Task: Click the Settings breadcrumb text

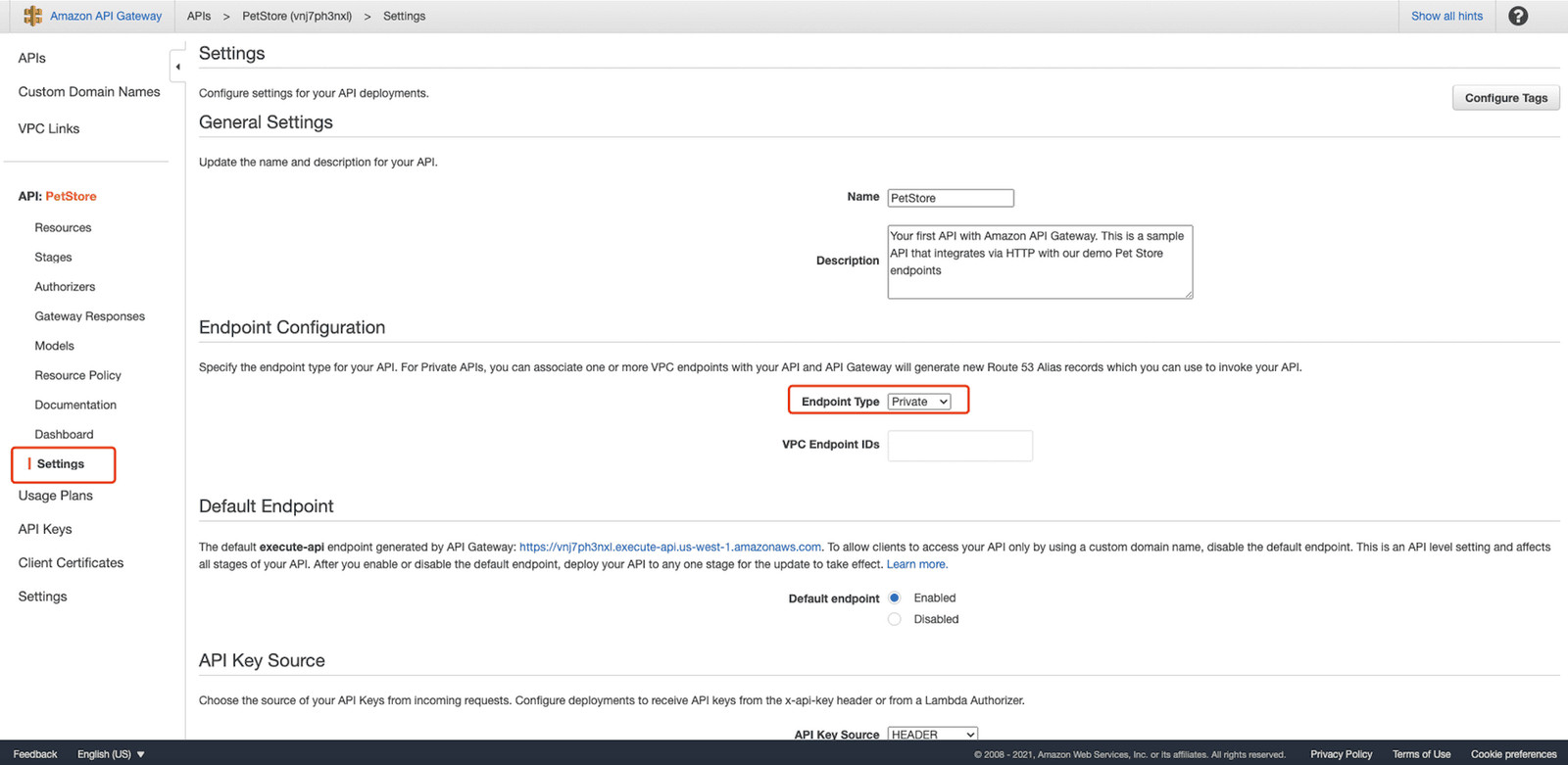Action: point(405,16)
